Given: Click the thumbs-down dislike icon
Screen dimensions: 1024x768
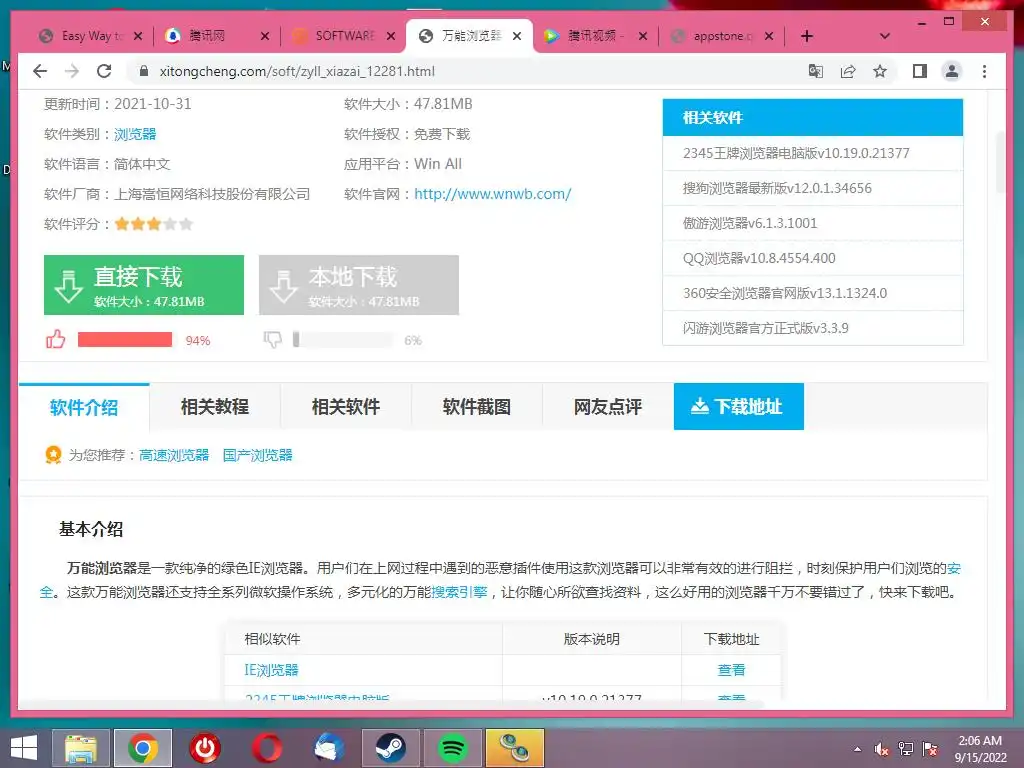Looking at the screenshot, I should [272, 339].
